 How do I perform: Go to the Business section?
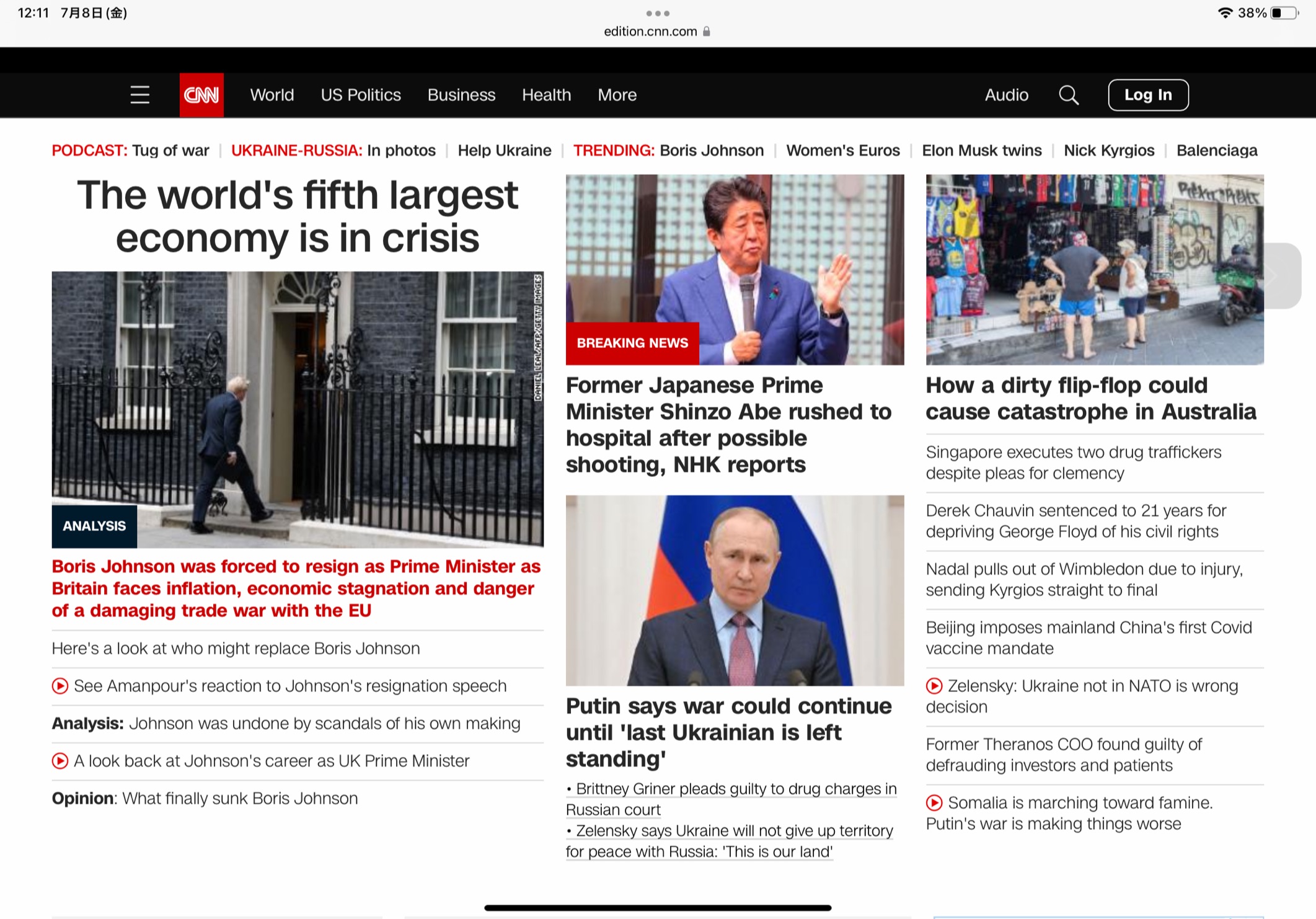461,95
